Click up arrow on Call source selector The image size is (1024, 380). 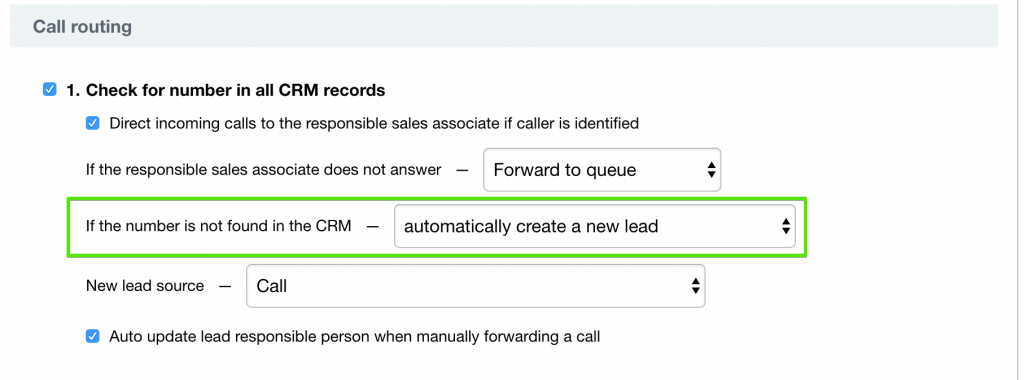point(696,281)
